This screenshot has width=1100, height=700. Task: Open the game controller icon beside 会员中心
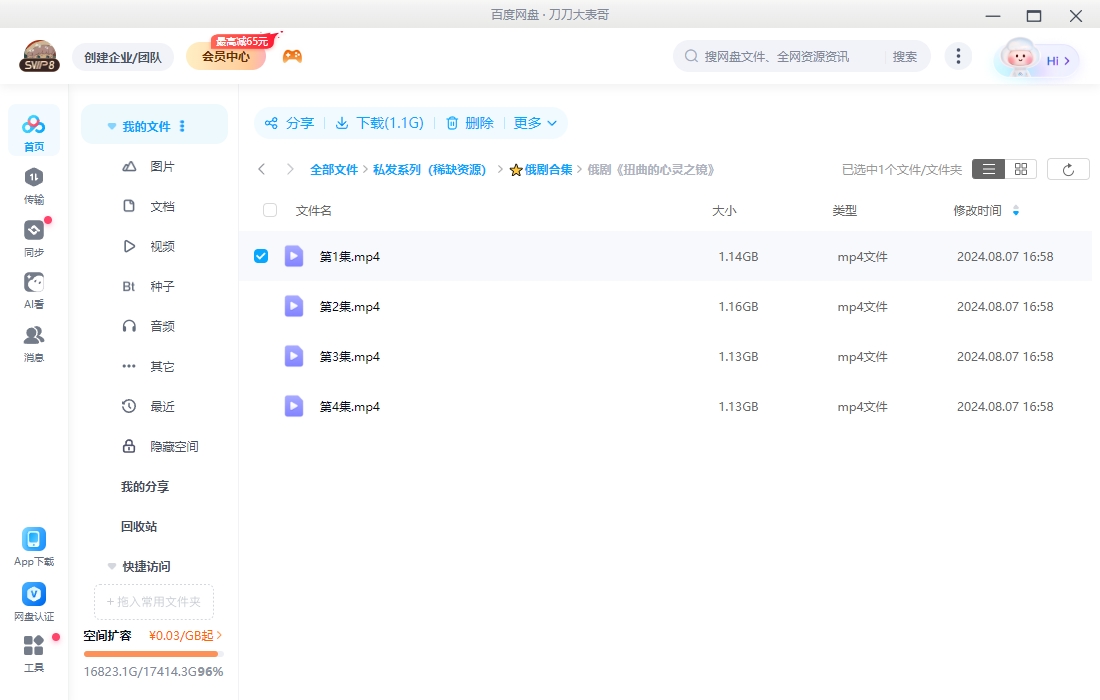(291, 55)
